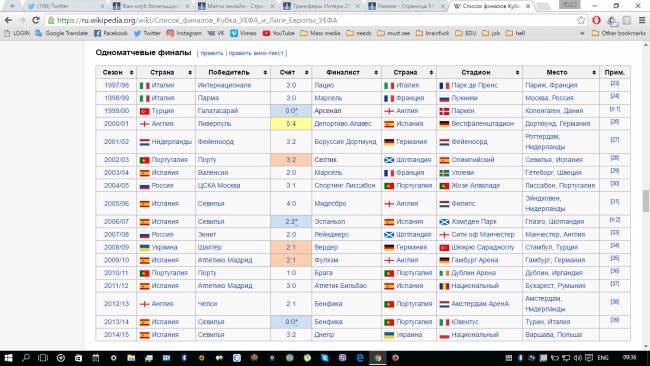Sort table by Счёт column arrows
650x366 pixels.
(306, 73)
